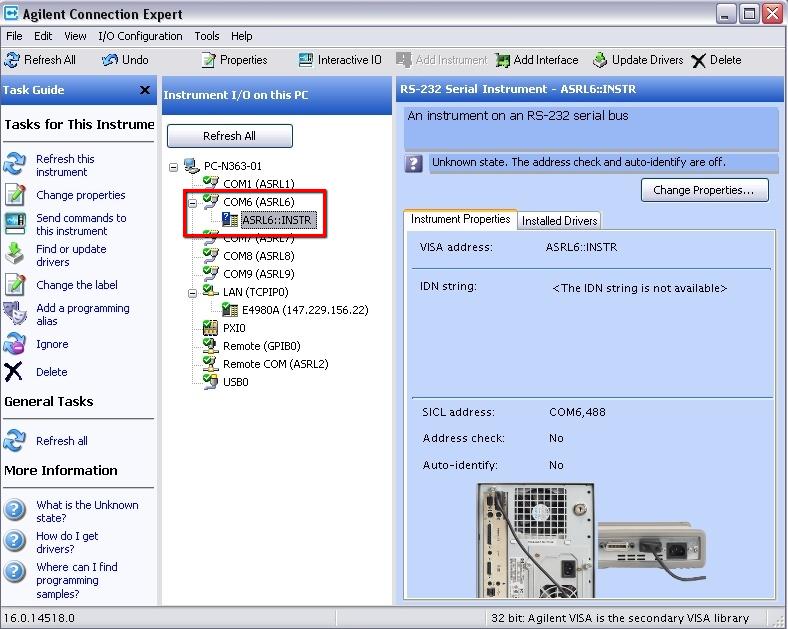This screenshot has width=788, height=629.
Task: Click the Send commands to this instrument link
Action: (81, 225)
